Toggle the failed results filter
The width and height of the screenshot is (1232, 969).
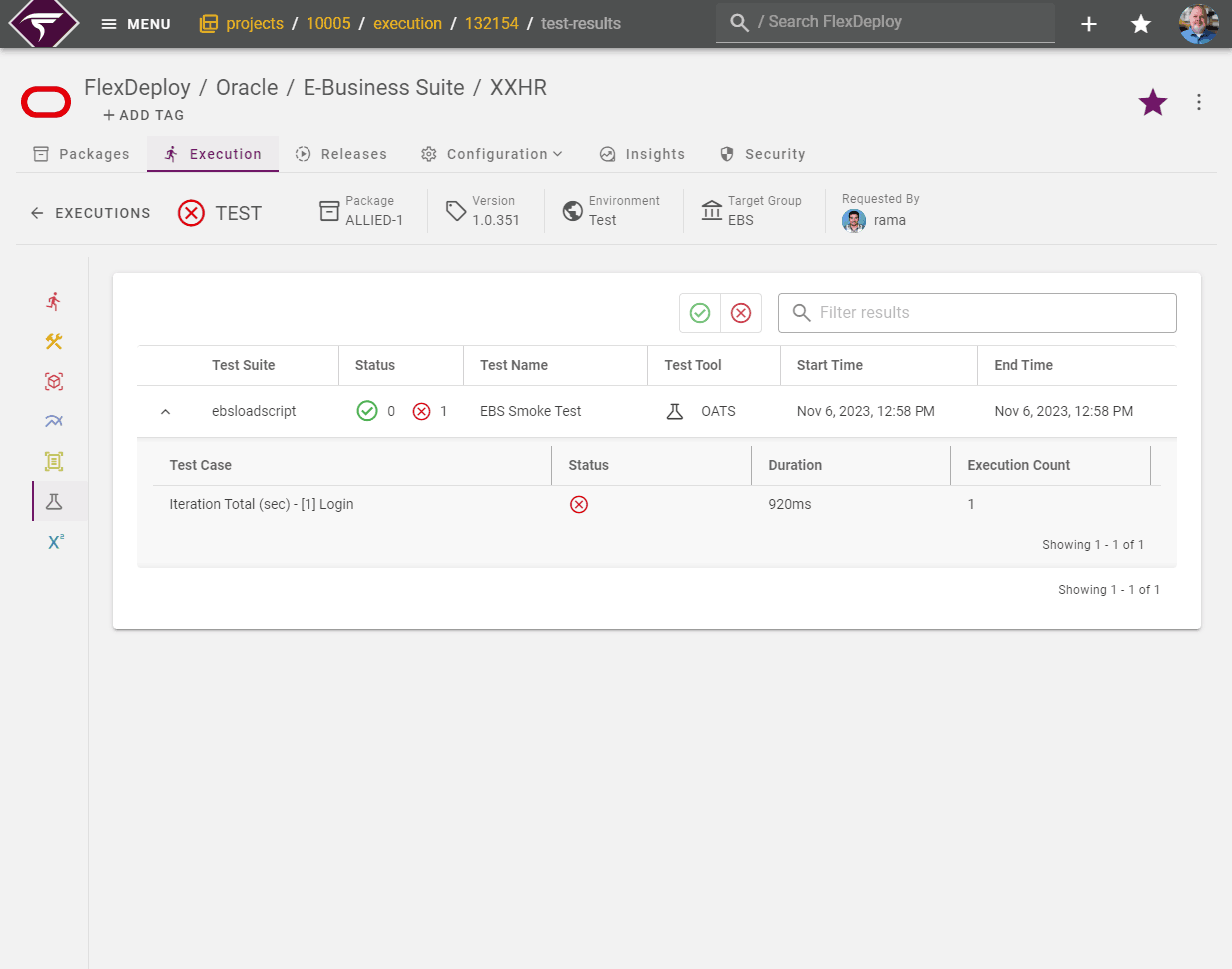click(741, 313)
